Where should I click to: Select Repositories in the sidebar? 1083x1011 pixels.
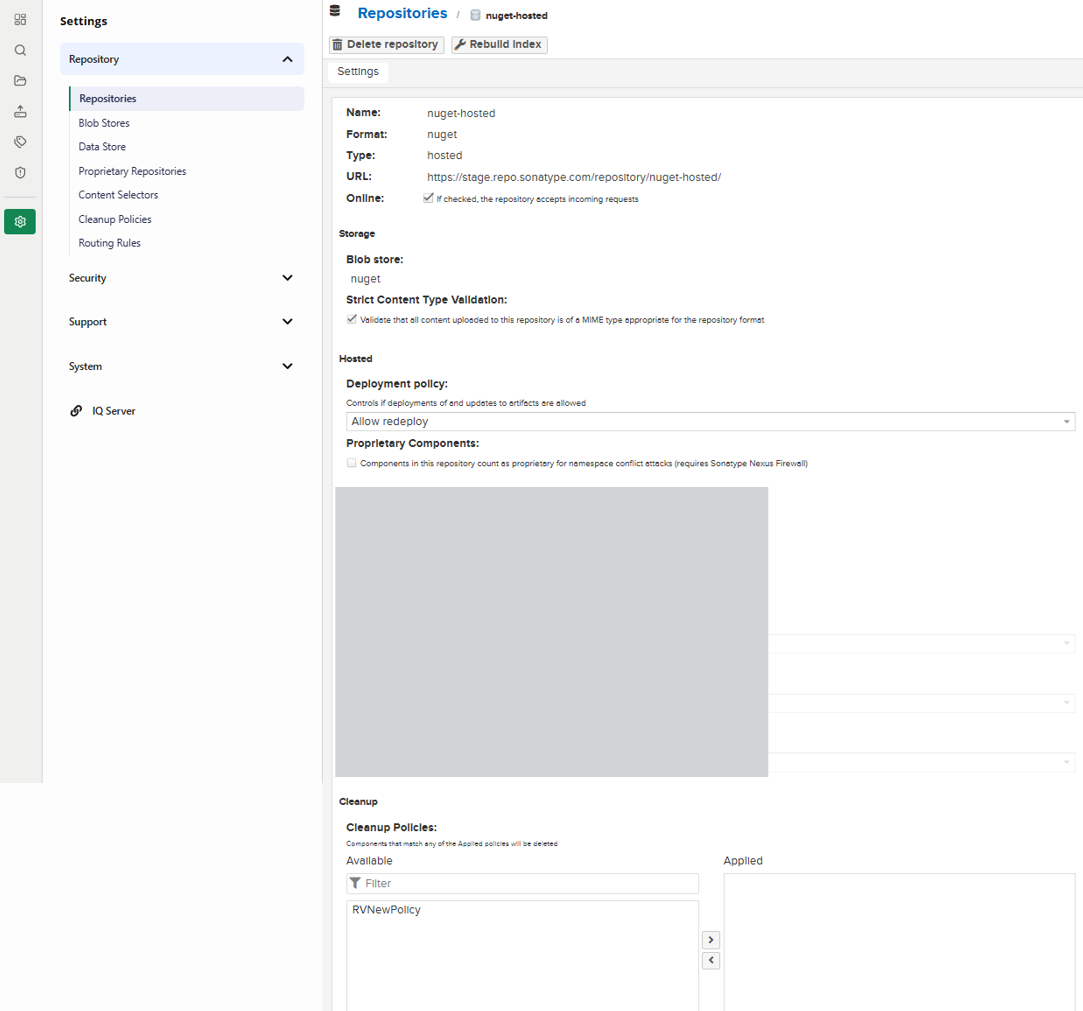[186, 99]
